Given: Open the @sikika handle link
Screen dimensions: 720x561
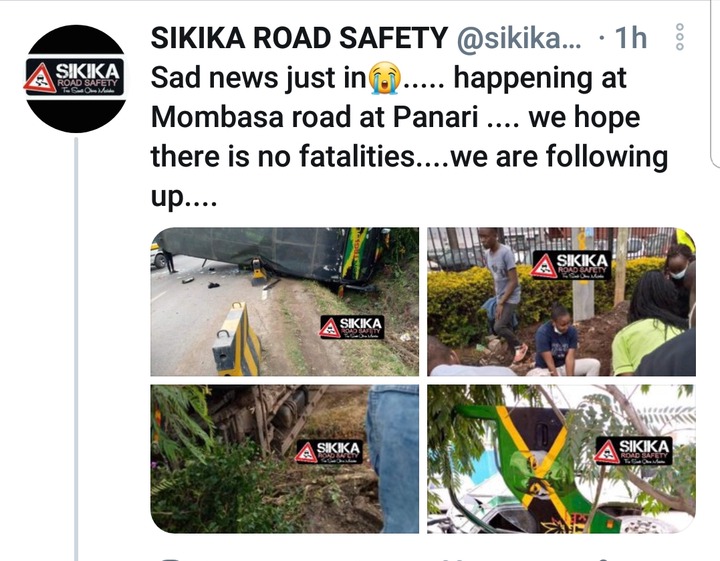Looking at the screenshot, I should [519, 38].
